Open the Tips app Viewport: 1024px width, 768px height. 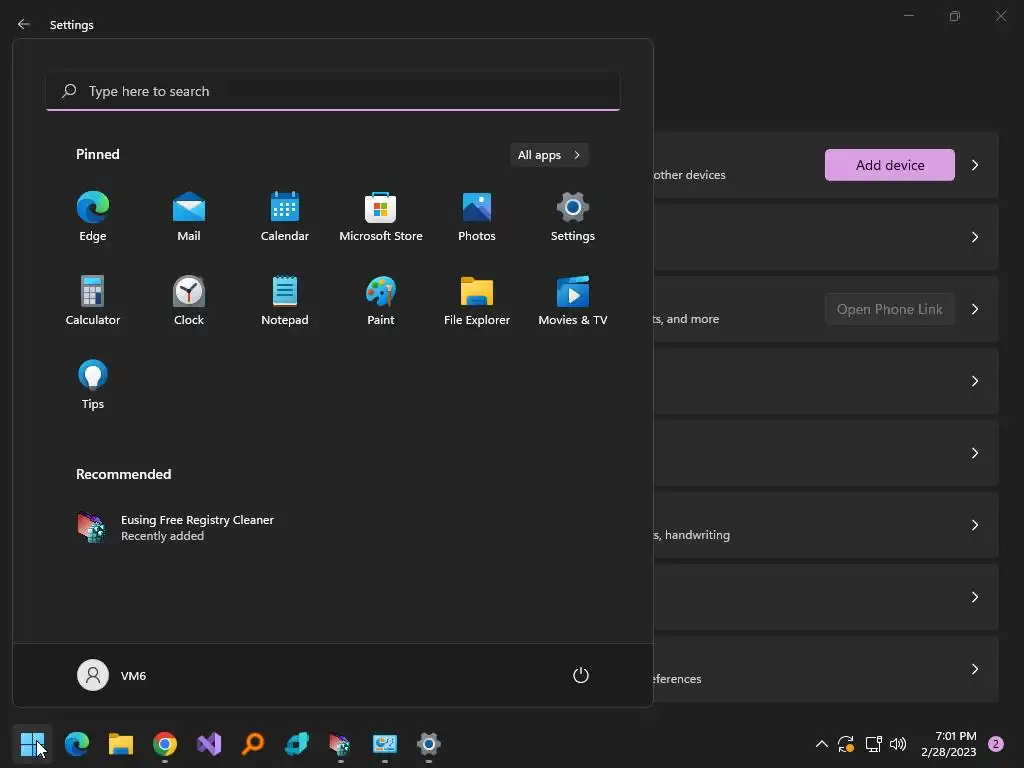click(x=93, y=385)
